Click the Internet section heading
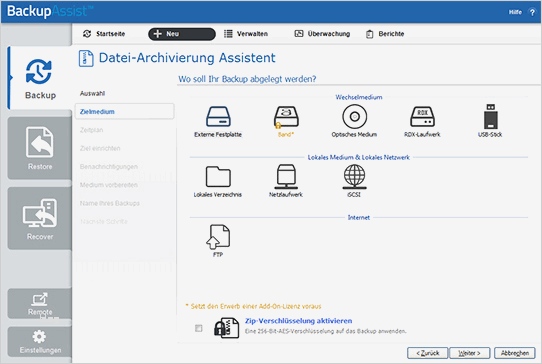The height and width of the screenshot is (364, 542). pyautogui.click(x=358, y=217)
